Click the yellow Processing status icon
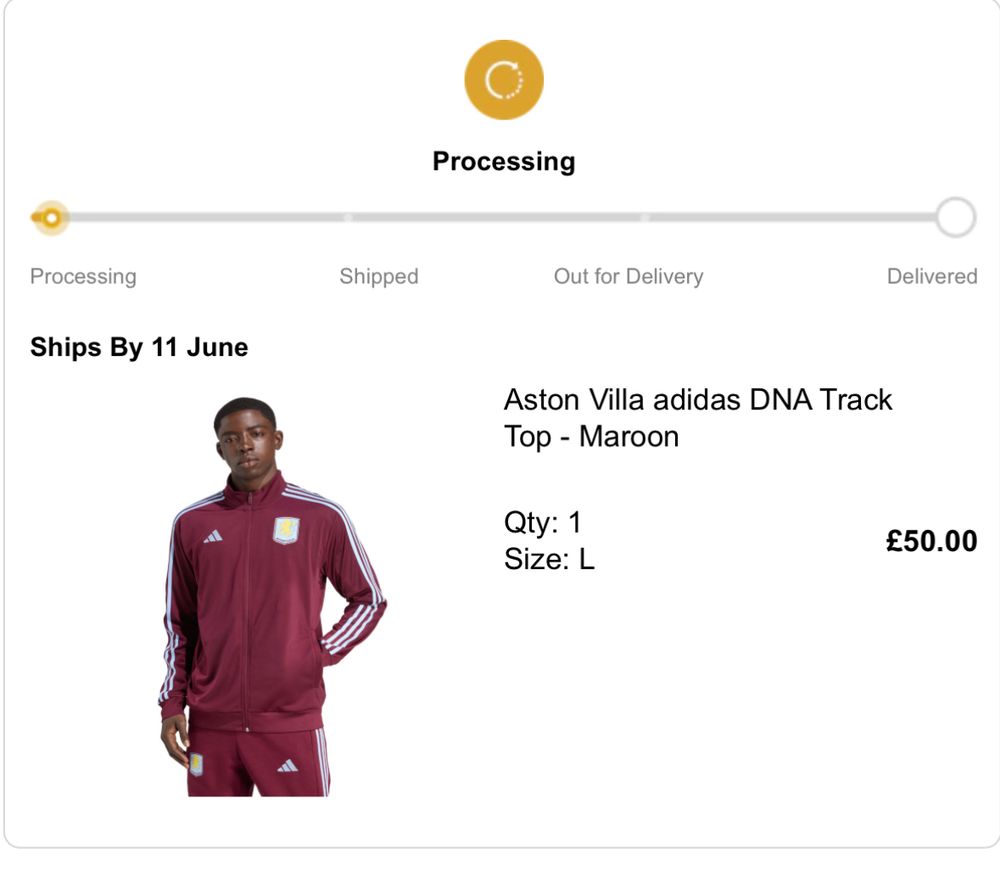Image resolution: width=1000 pixels, height=870 pixels. tap(504, 80)
